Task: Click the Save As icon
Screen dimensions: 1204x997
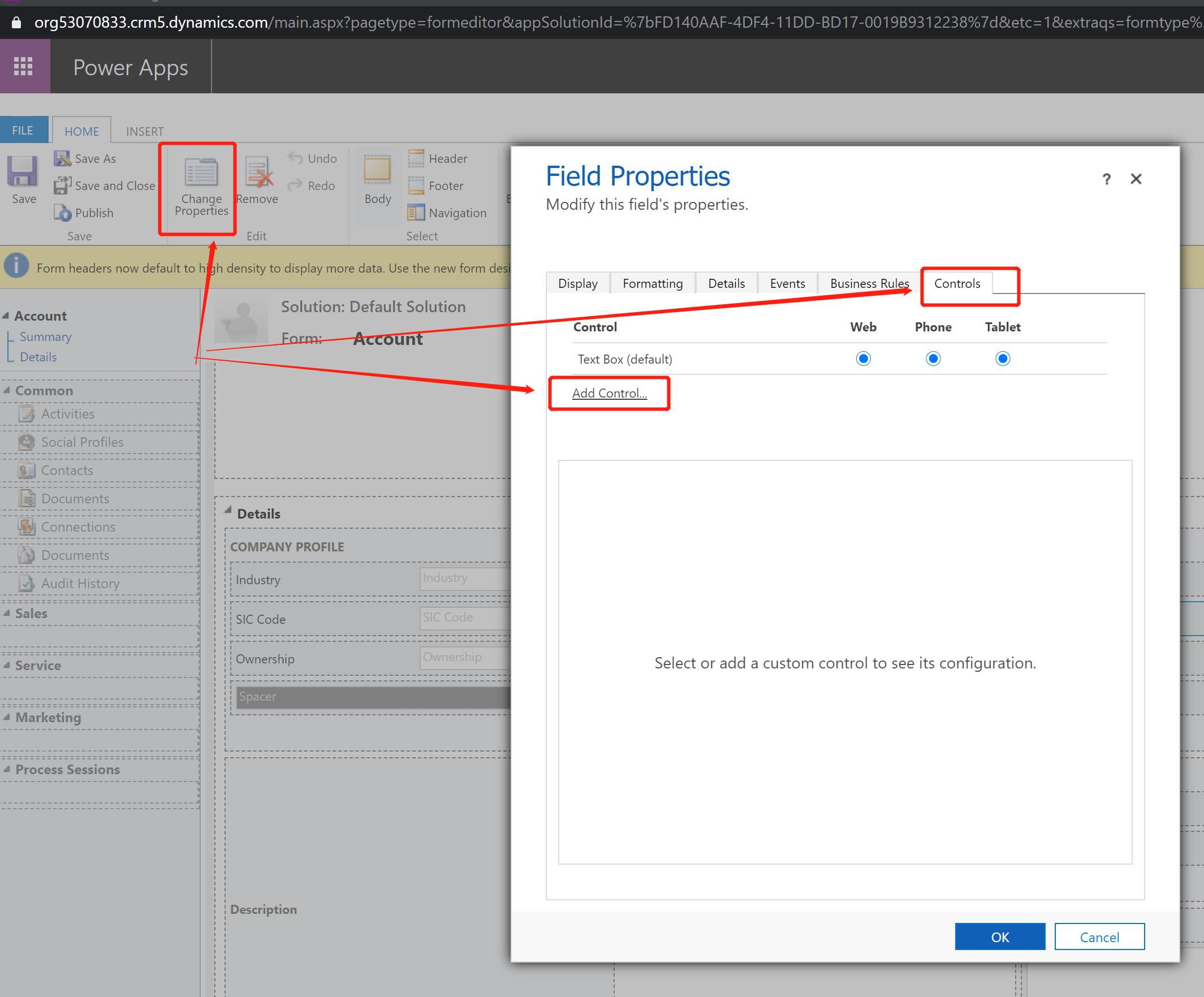Action: click(64, 157)
